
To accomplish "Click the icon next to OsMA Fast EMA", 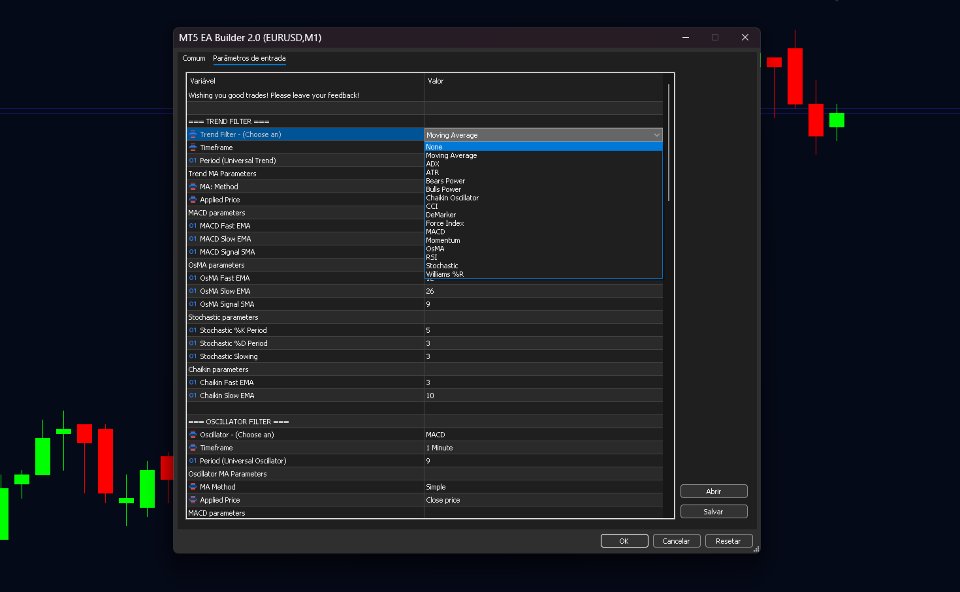I will point(193,278).
